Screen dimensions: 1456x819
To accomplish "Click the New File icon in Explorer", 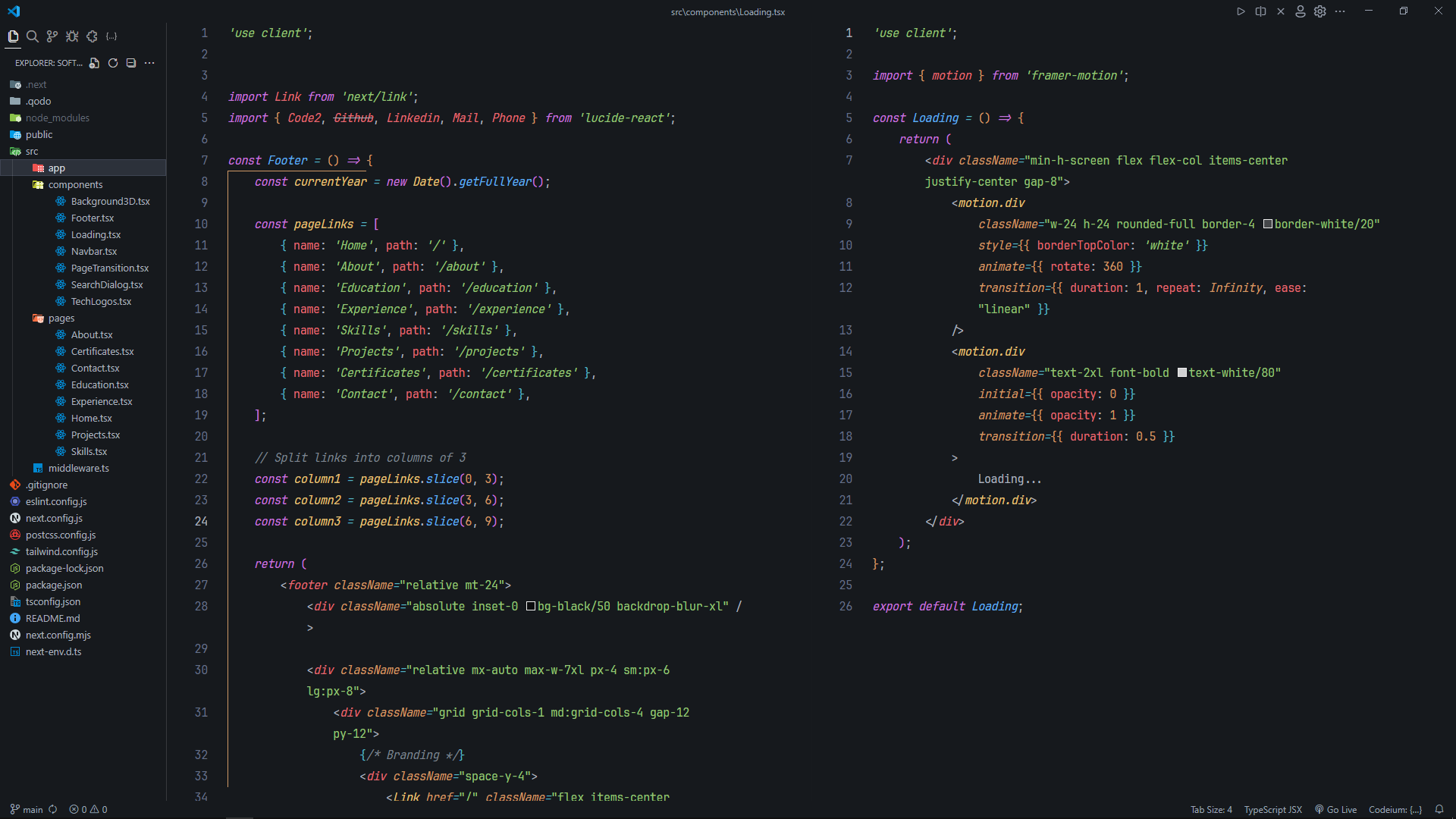I will 94,63.
